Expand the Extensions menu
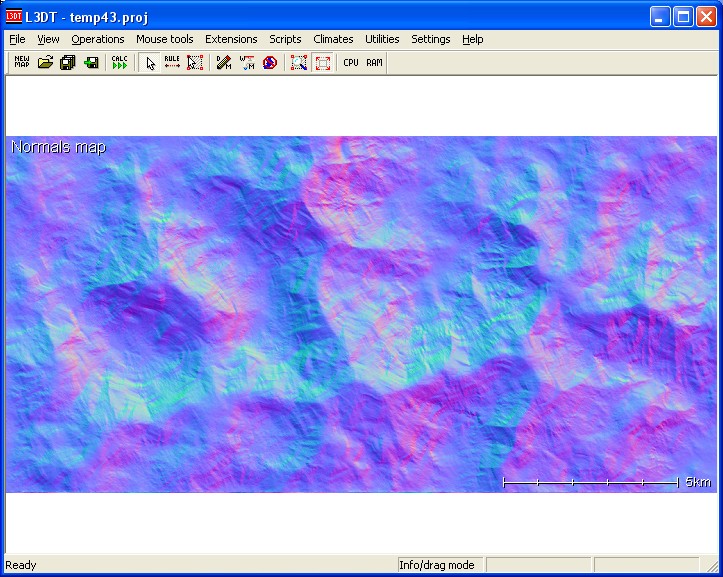The width and height of the screenshot is (723, 577). tap(231, 39)
